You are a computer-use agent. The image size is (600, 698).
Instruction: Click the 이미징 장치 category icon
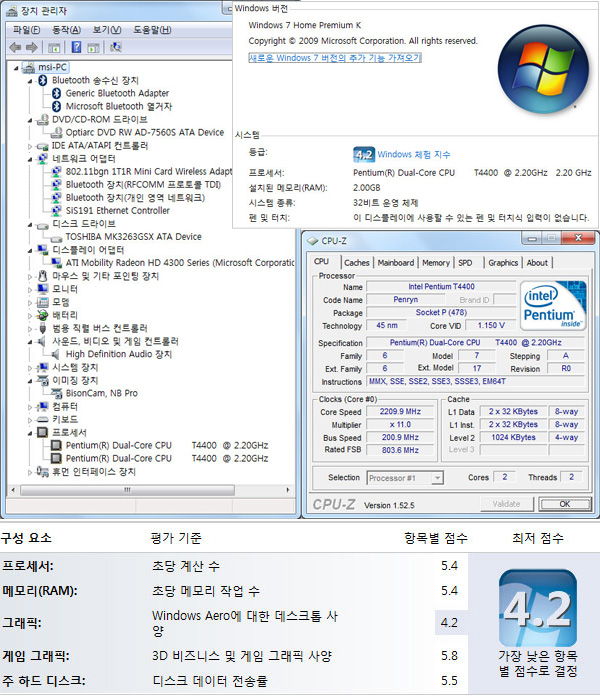coord(43,380)
